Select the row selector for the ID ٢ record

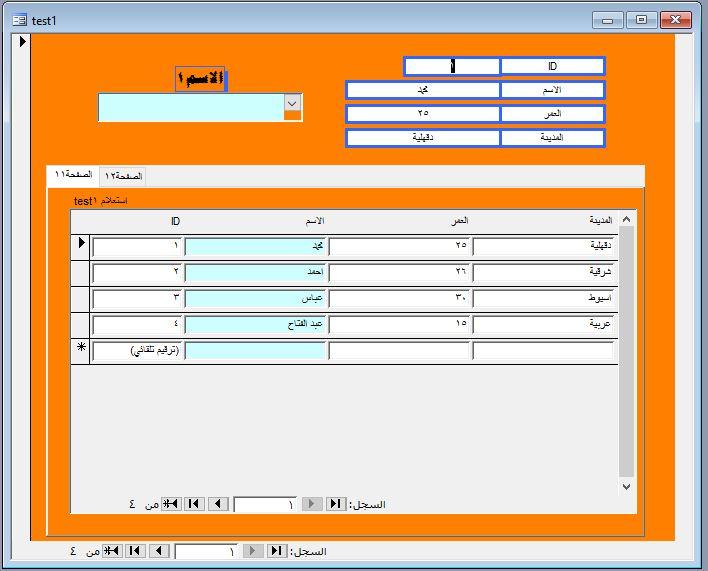[80, 272]
